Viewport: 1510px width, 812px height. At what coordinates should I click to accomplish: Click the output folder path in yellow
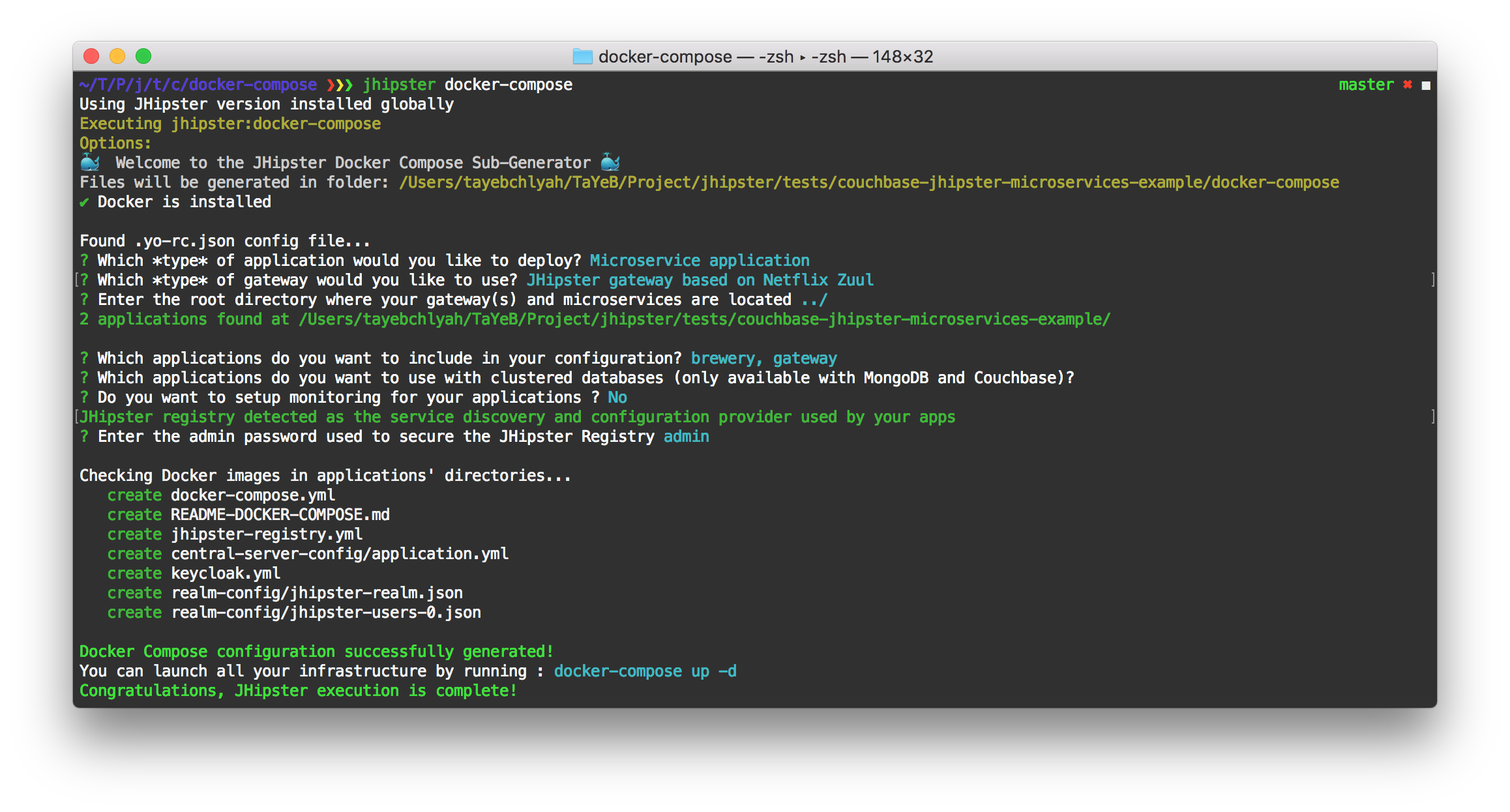tap(868, 182)
